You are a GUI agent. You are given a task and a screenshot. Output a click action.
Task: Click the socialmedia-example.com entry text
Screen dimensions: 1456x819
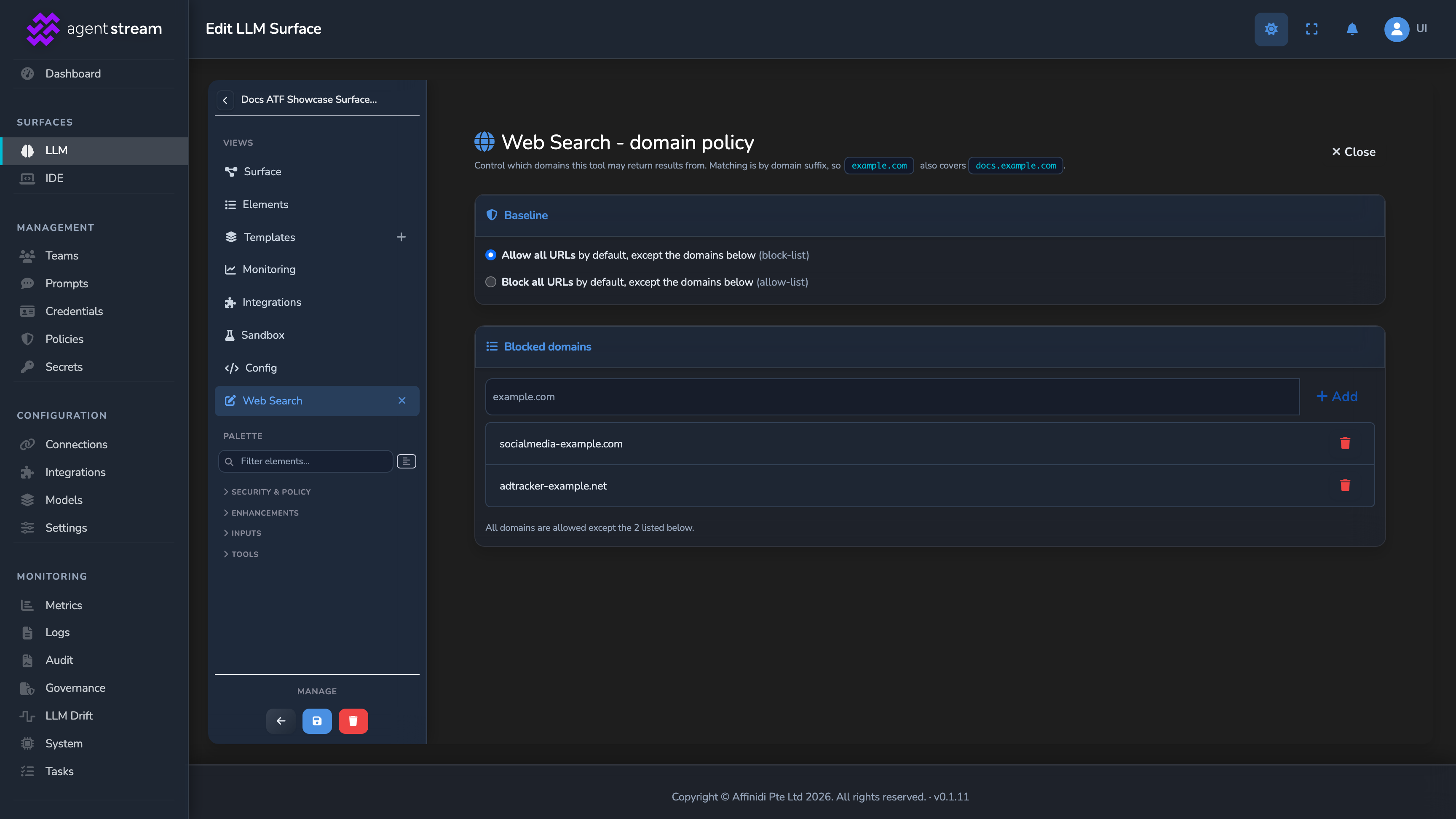click(561, 444)
